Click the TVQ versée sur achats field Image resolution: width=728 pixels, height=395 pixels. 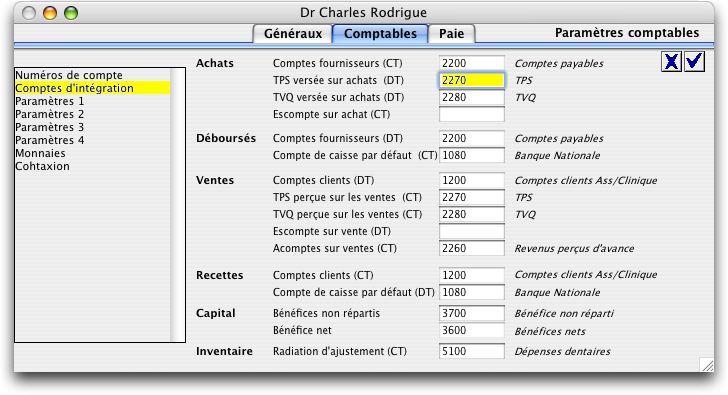472,97
